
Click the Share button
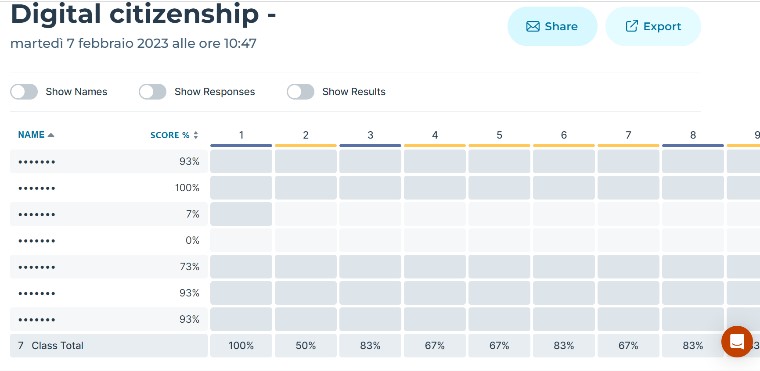point(552,26)
